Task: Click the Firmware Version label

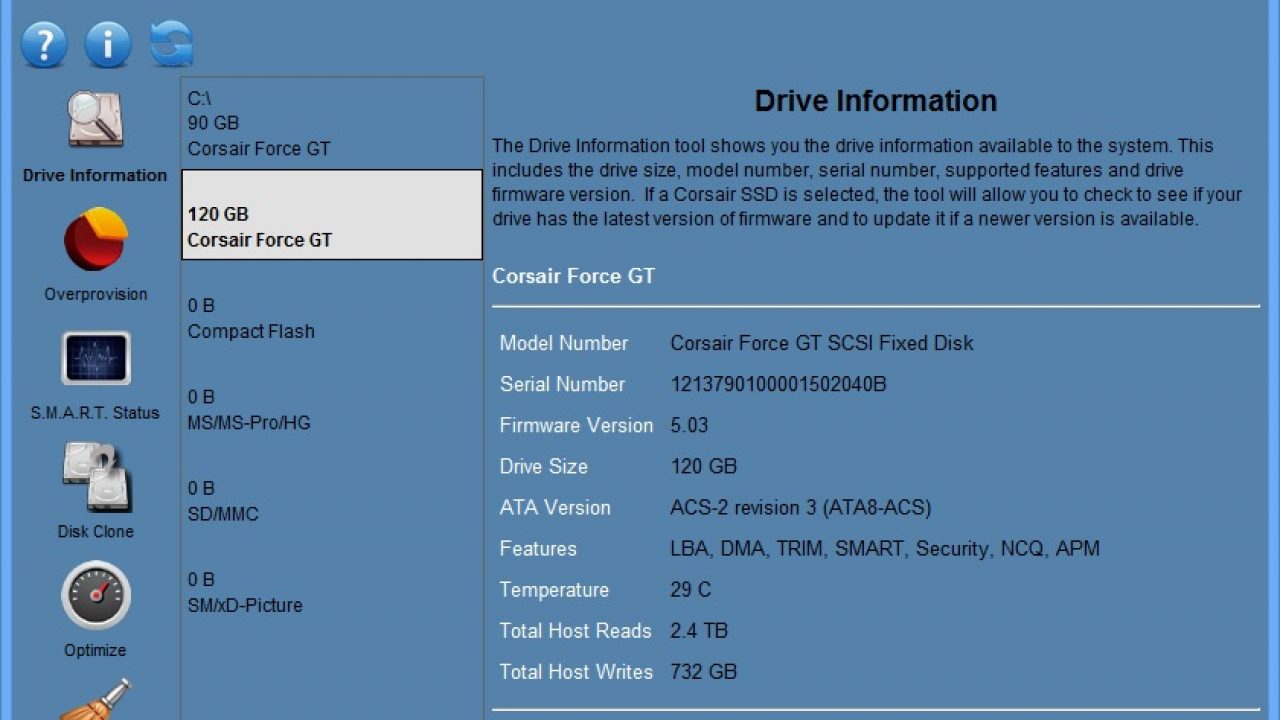Action: pos(576,425)
